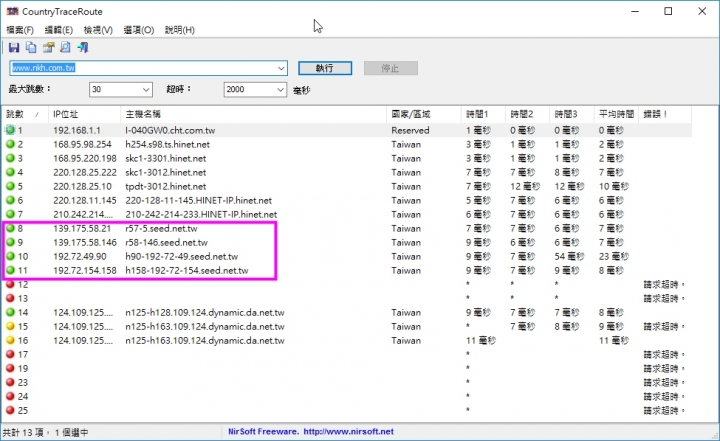
Task: Open the 選項(O) menu
Action: pyautogui.click(x=139, y=30)
